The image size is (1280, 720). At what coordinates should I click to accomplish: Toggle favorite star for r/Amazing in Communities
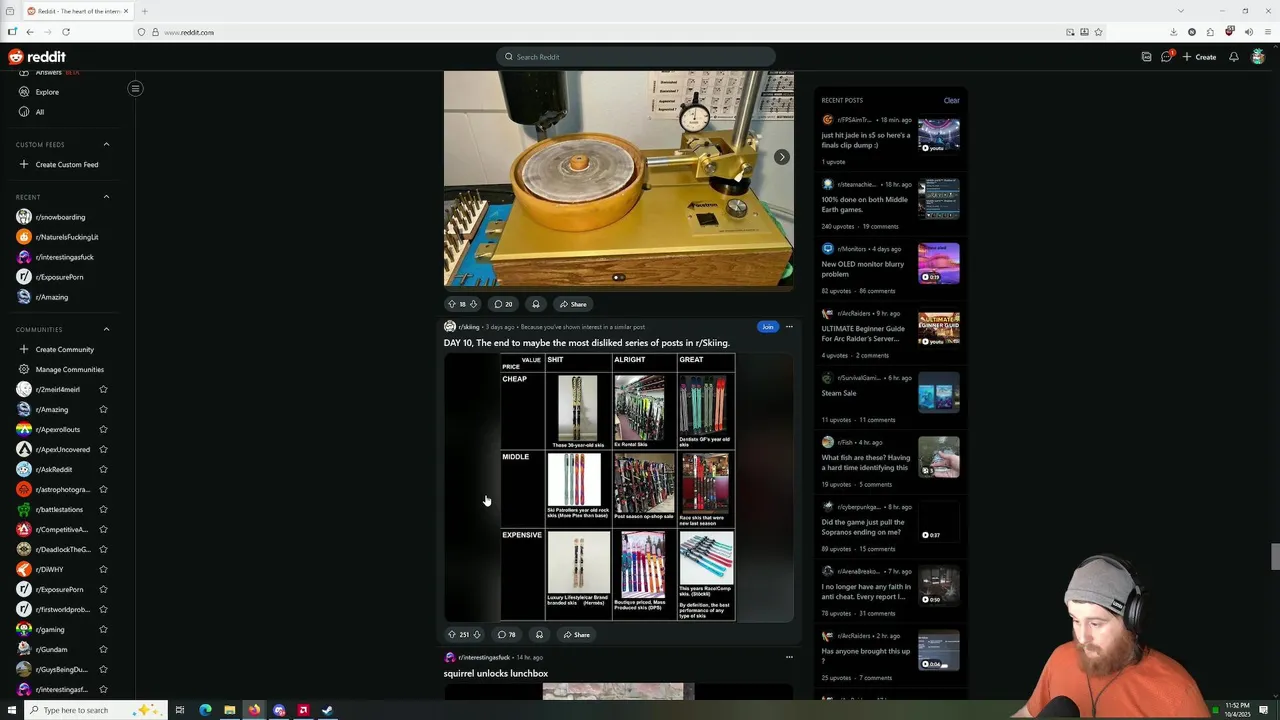click(x=103, y=409)
